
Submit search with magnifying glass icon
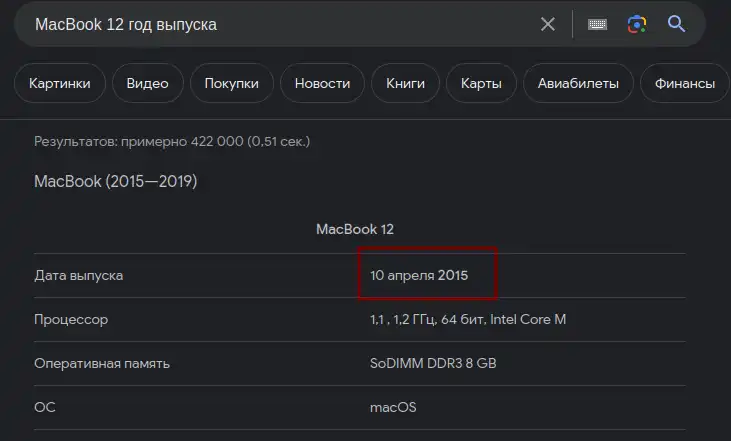676,23
